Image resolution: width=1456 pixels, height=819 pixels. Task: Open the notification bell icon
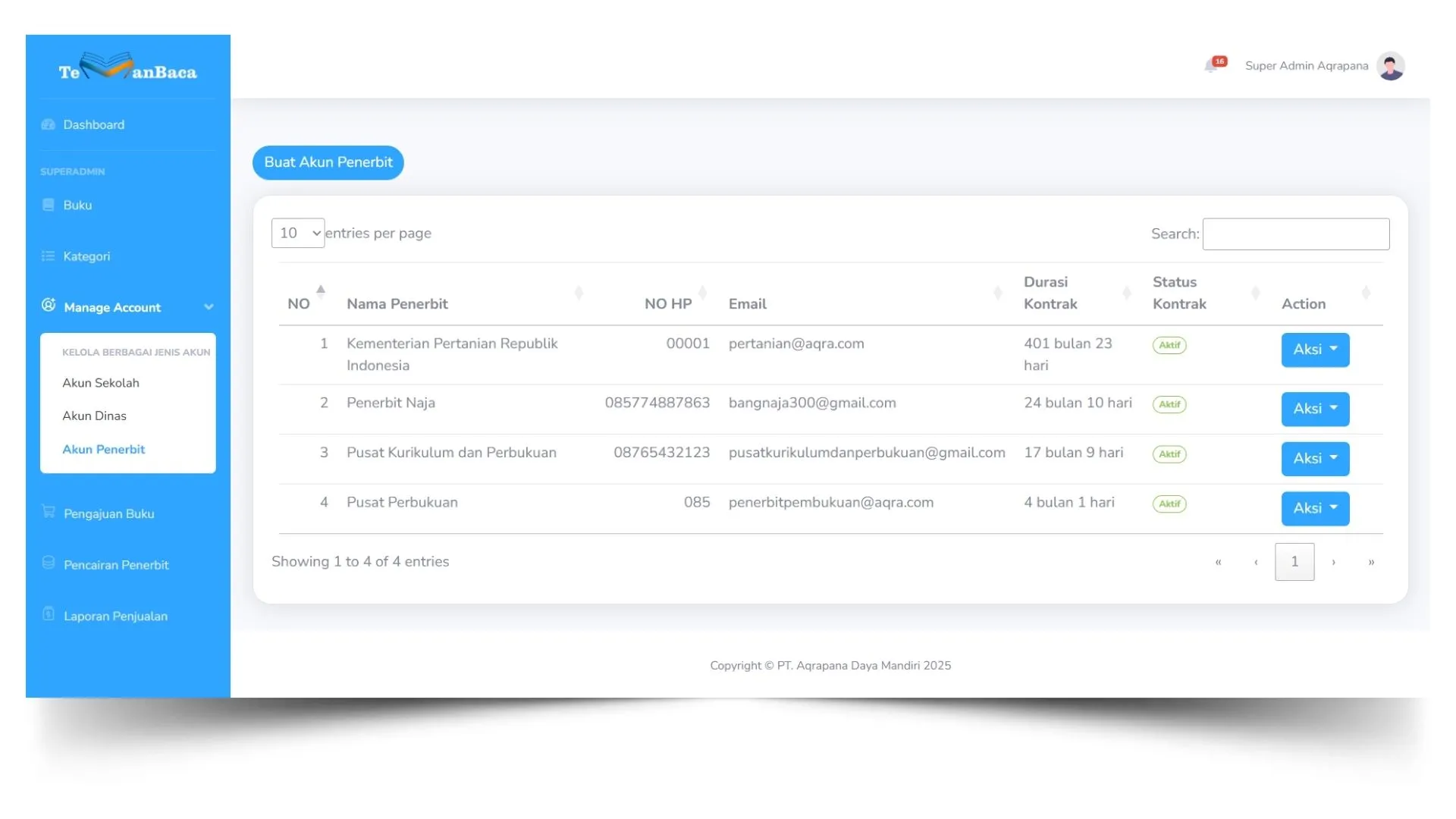point(1211,66)
